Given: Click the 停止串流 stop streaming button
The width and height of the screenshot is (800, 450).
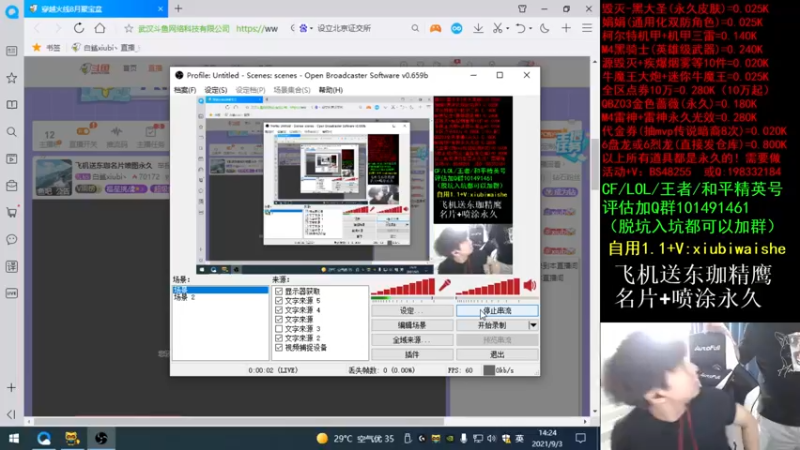Looking at the screenshot, I should pos(497,311).
